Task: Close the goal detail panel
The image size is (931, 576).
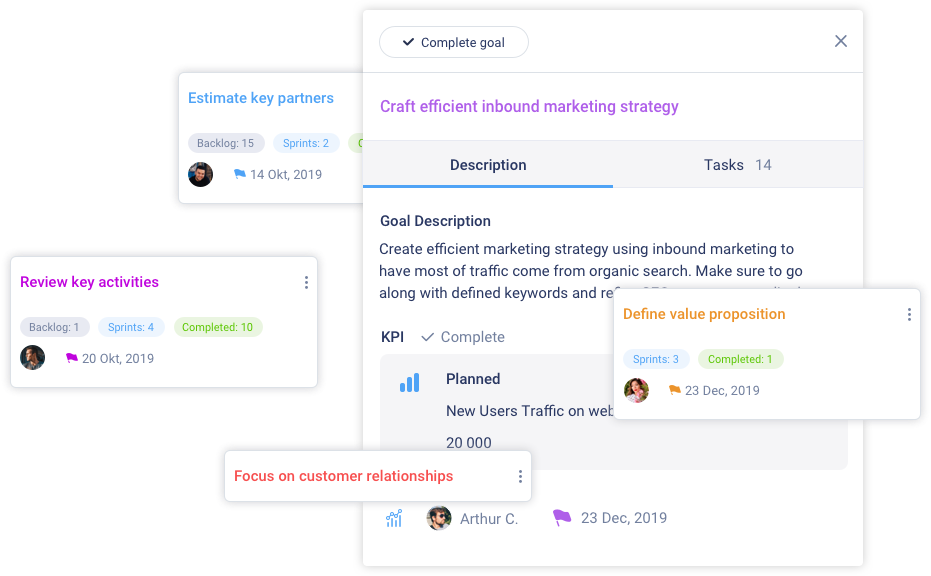Action: click(x=841, y=41)
